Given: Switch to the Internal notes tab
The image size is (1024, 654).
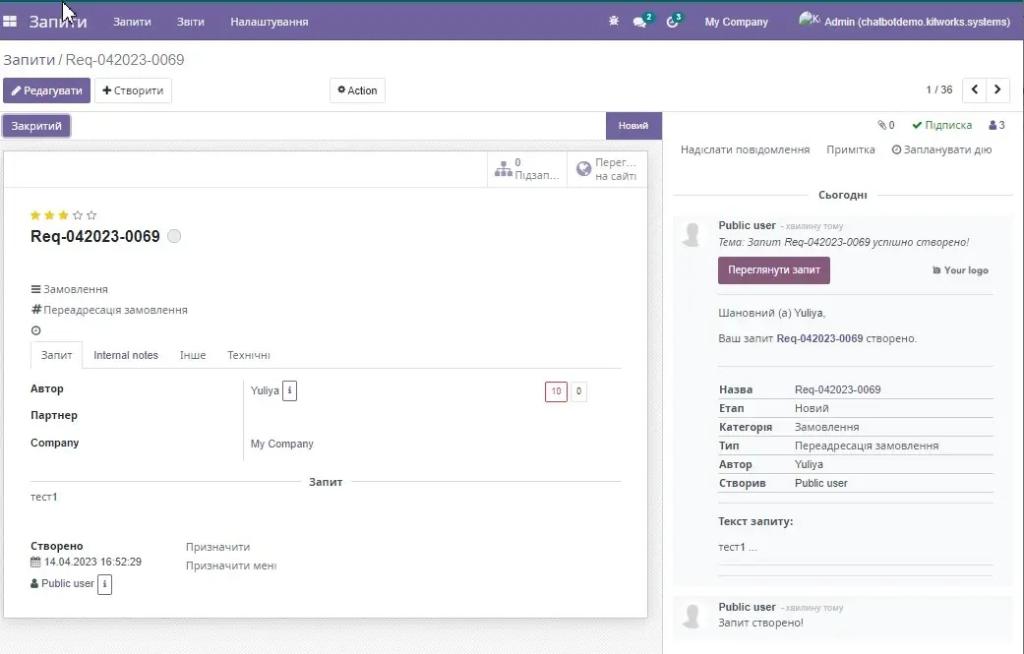Looking at the screenshot, I should click(x=125, y=354).
